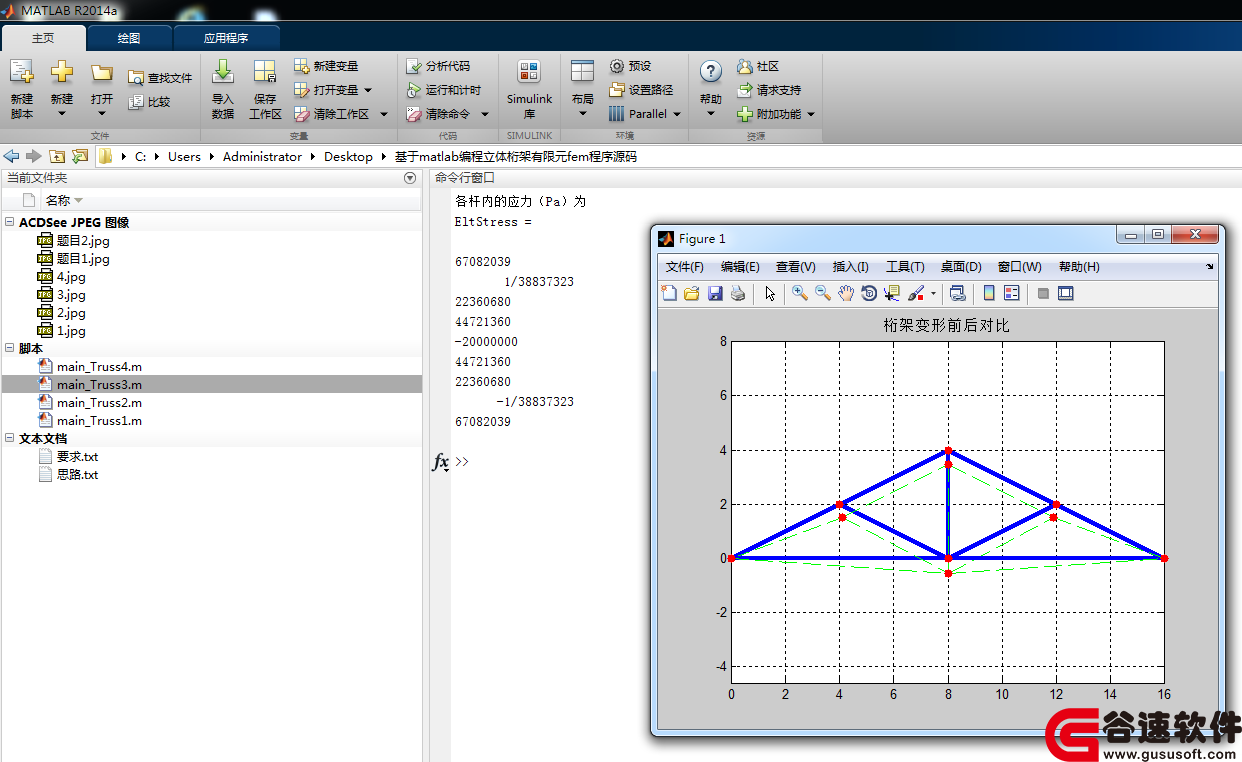The width and height of the screenshot is (1242, 762).
Task: Open the 查看(V) menu in Figure 1
Action: pyautogui.click(x=796, y=267)
